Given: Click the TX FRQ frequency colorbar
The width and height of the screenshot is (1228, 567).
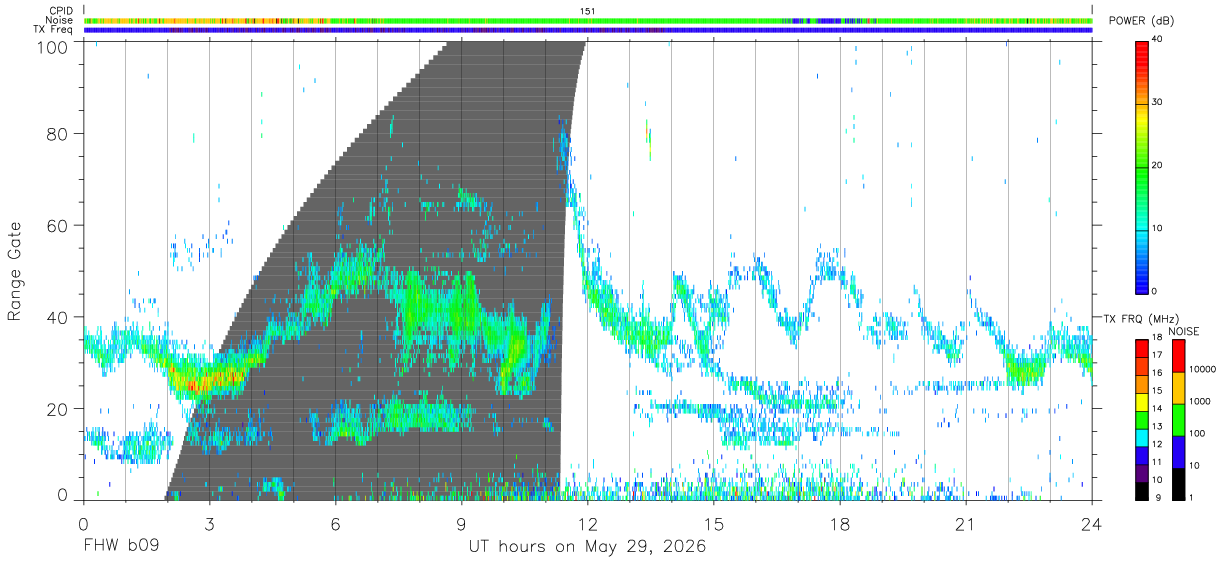Looking at the screenshot, I should [x=1142, y=418].
